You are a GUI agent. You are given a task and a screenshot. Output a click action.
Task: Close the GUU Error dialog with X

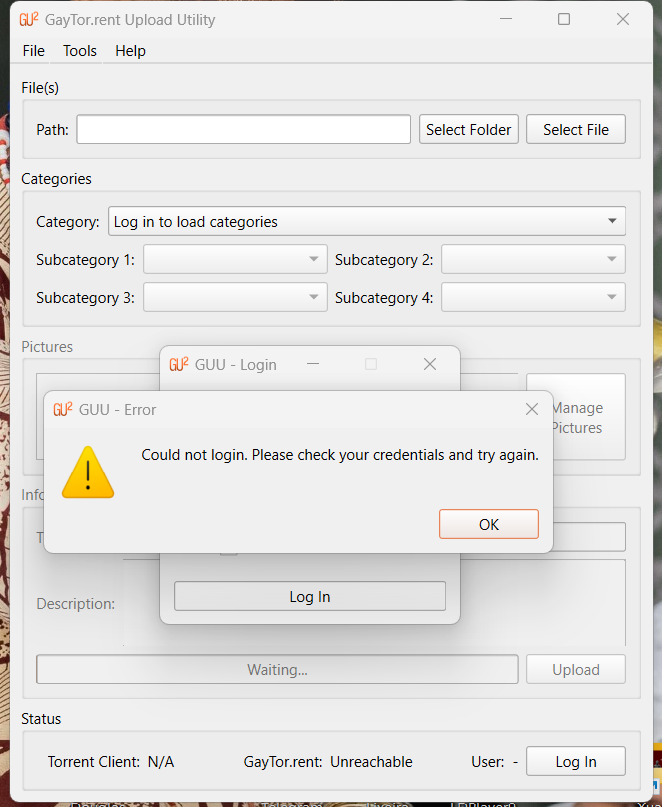coord(532,409)
